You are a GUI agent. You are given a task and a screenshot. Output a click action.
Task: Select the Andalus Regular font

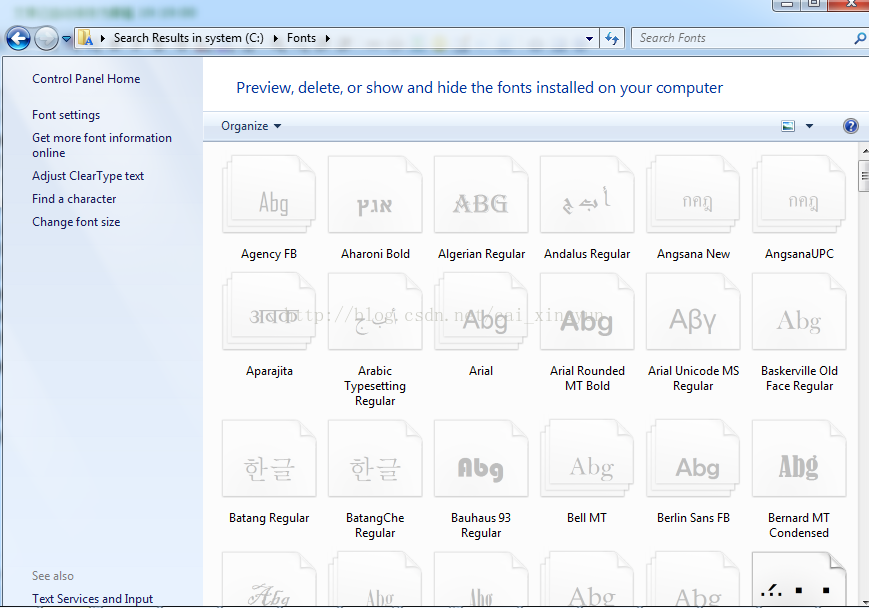[x=587, y=208]
